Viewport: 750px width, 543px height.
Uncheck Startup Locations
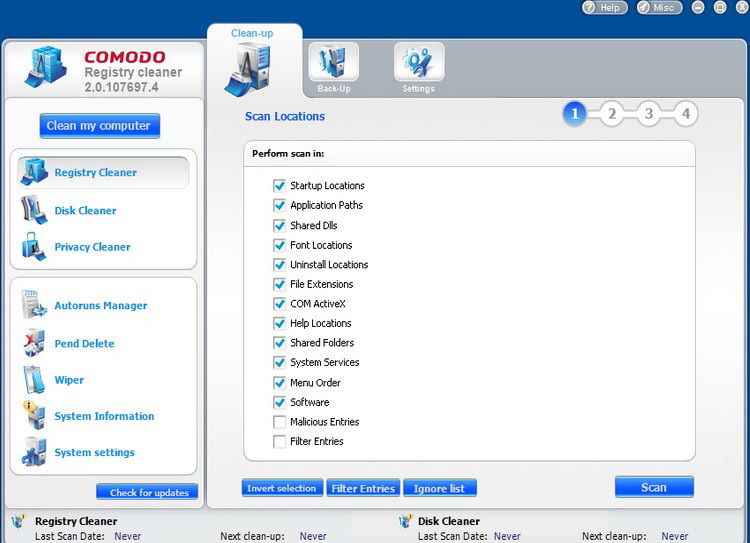pyautogui.click(x=279, y=186)
